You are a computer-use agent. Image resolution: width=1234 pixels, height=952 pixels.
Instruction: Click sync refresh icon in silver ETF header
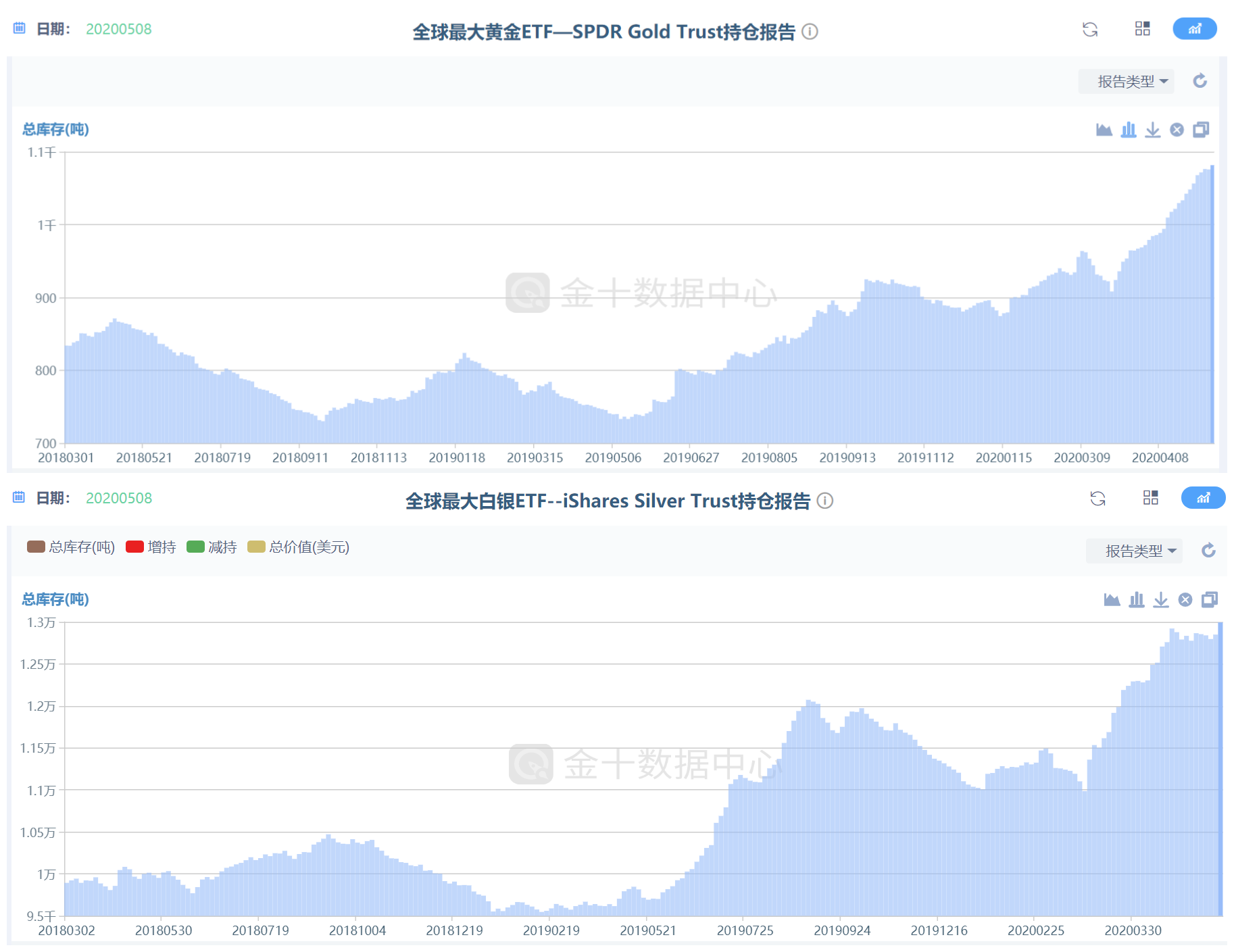point(1098,498)
